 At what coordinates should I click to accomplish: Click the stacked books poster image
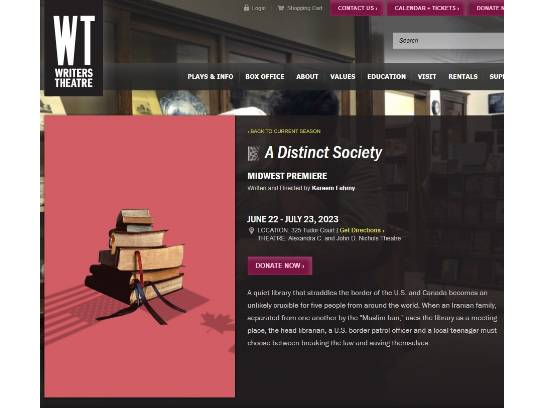click(140, 256)
